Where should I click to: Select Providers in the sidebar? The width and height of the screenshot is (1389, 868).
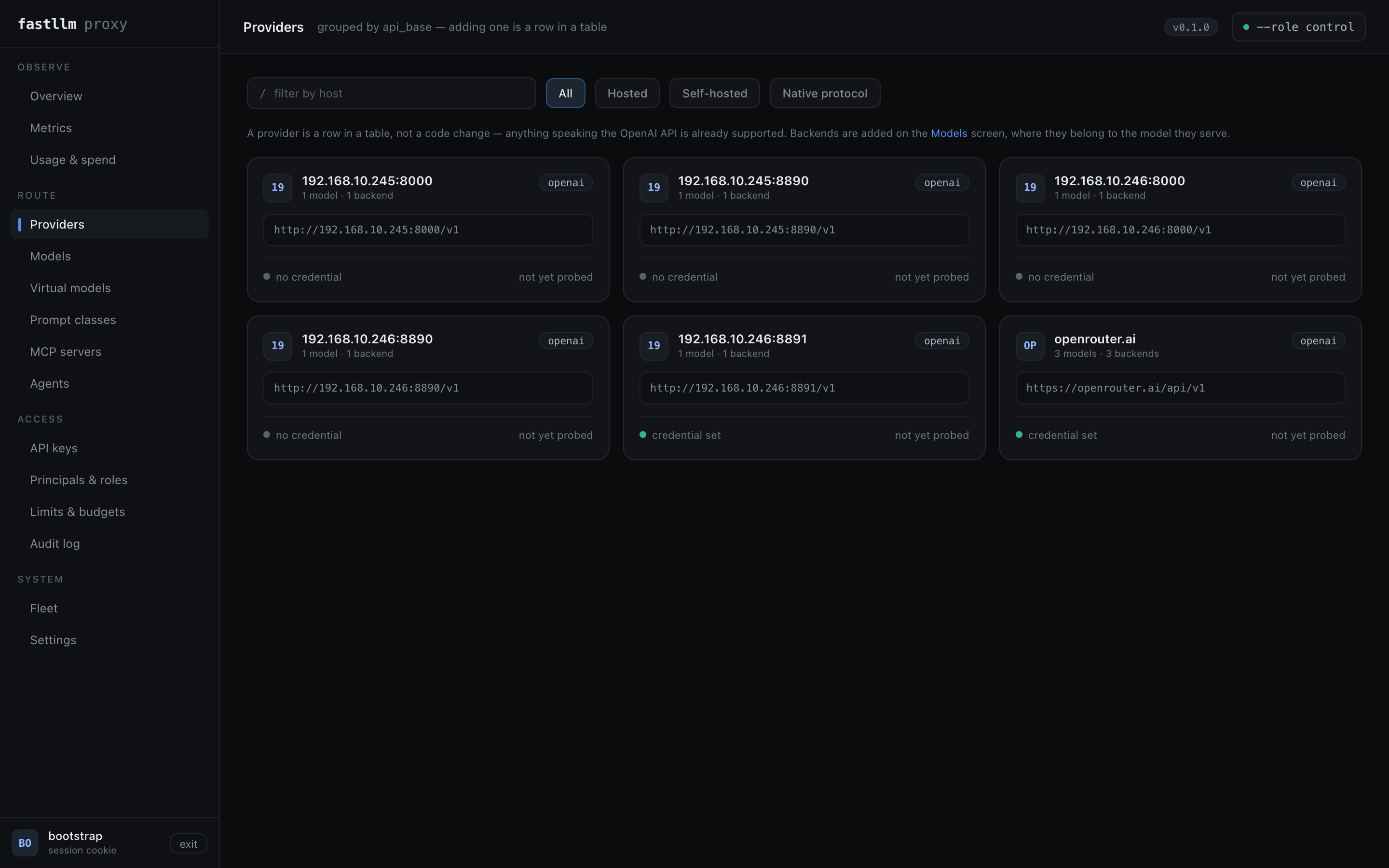click(x=109, y=224)
